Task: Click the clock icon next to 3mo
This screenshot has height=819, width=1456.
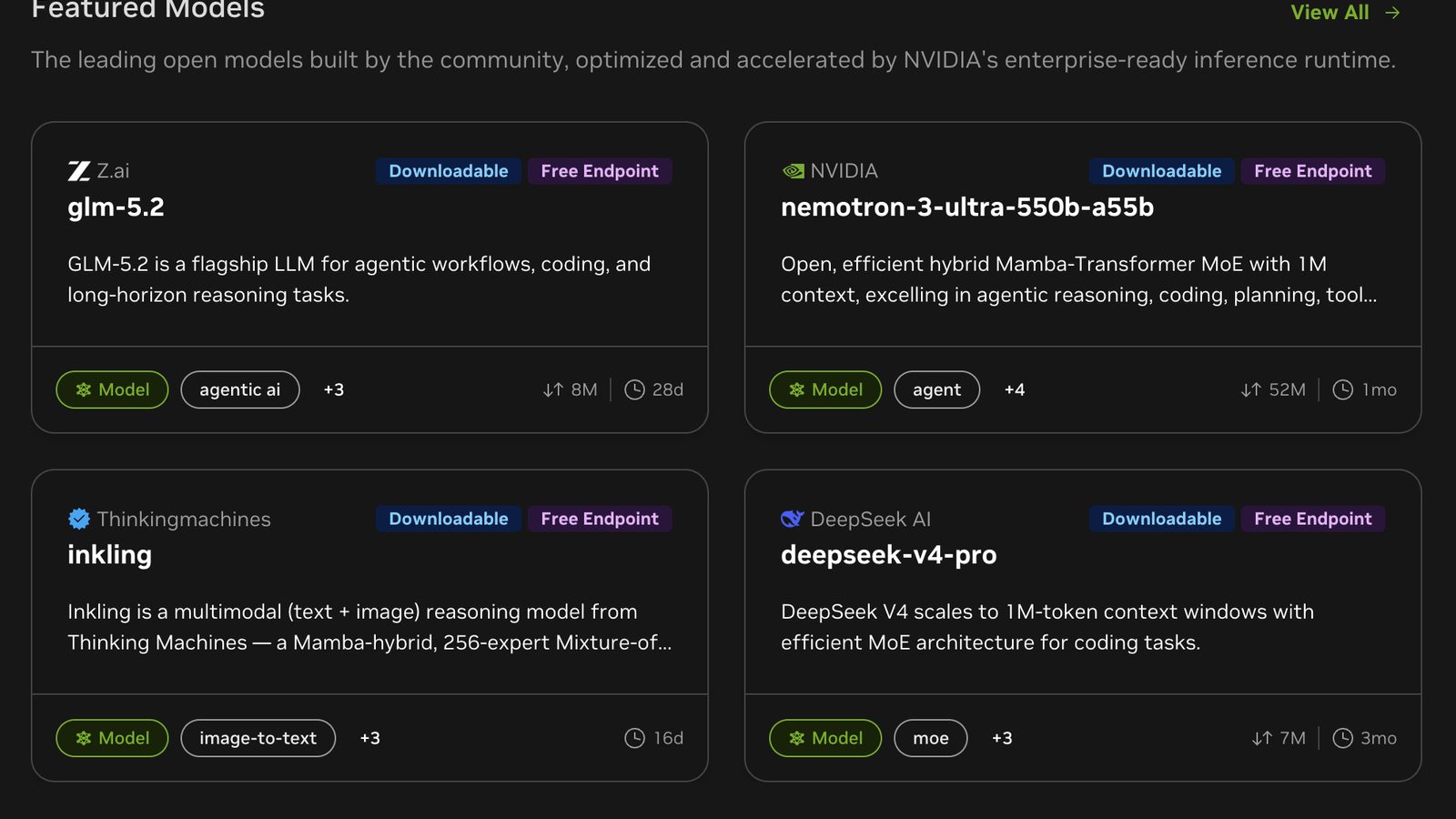Action: (x=1342, y=738)
